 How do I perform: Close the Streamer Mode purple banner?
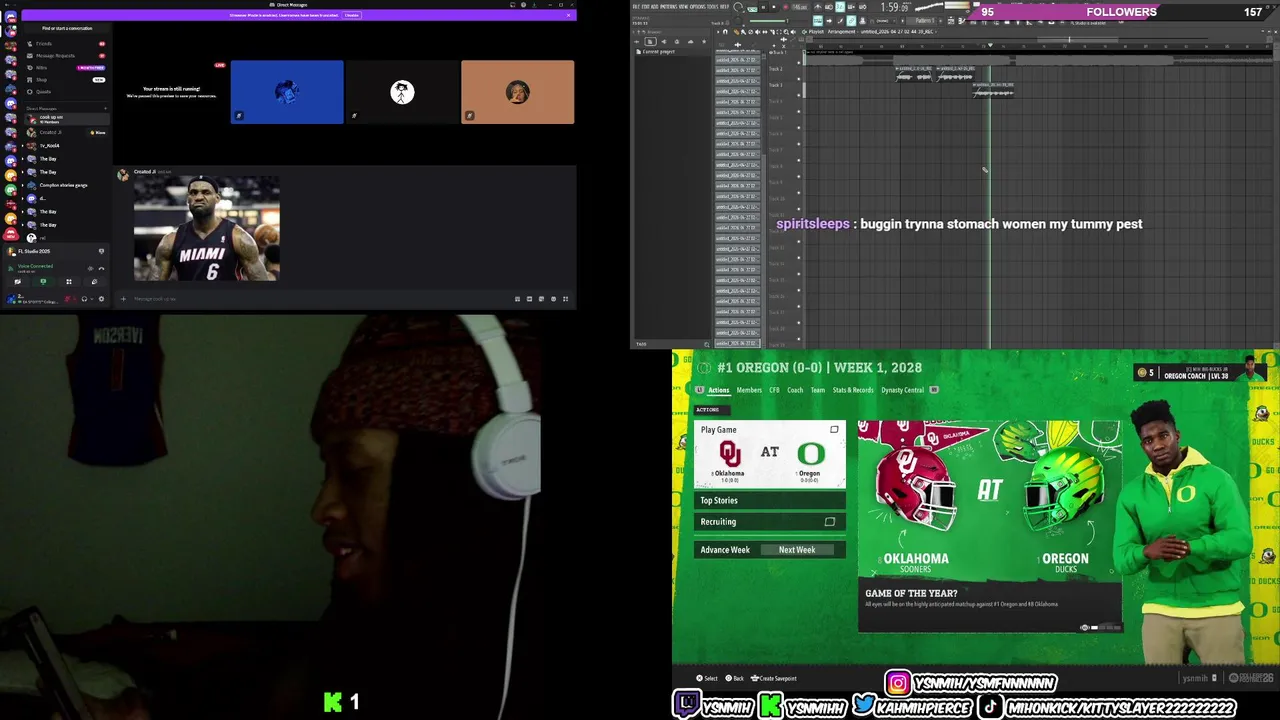[568, 15]
